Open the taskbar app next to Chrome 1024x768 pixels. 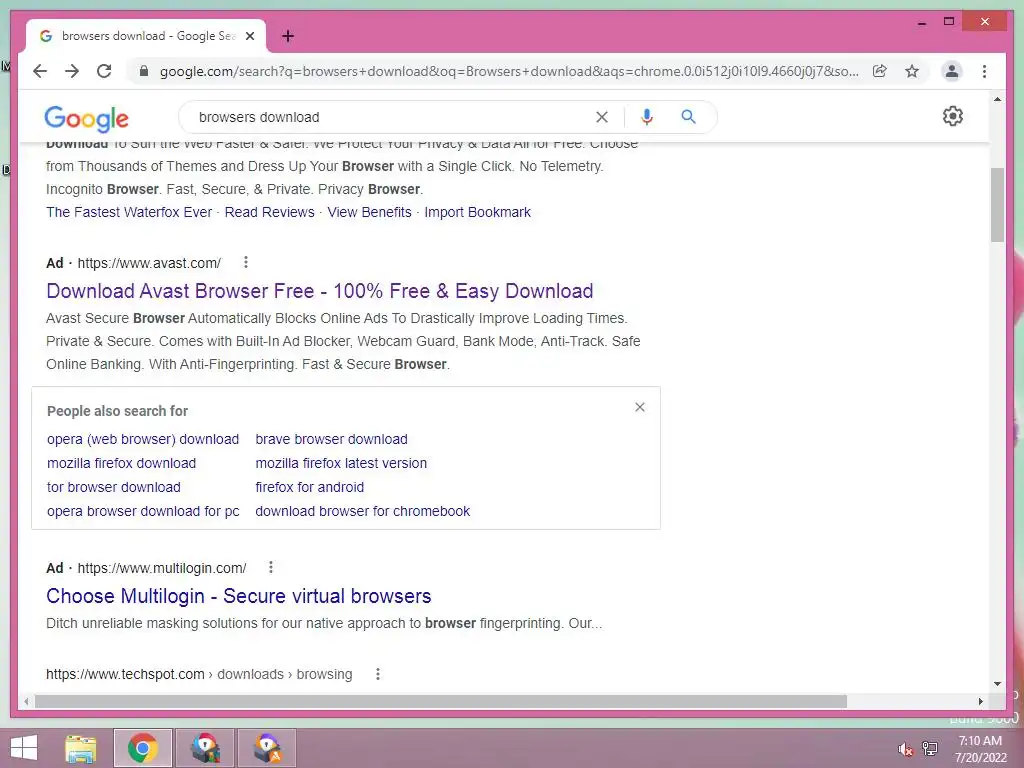pos(205,748)
